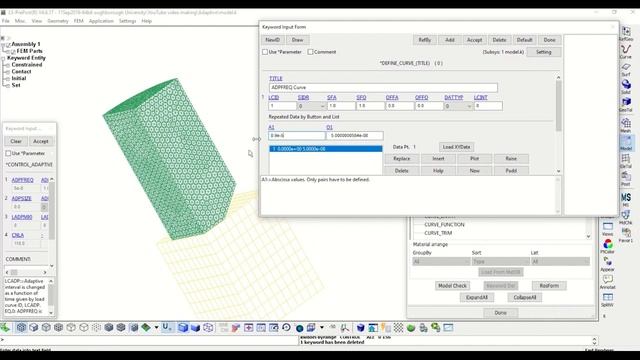The height and width of the screenshot is (360, 640).
Task: Click horizontal scrollbar thumb in left keyword panel
Action: point(14,272)
